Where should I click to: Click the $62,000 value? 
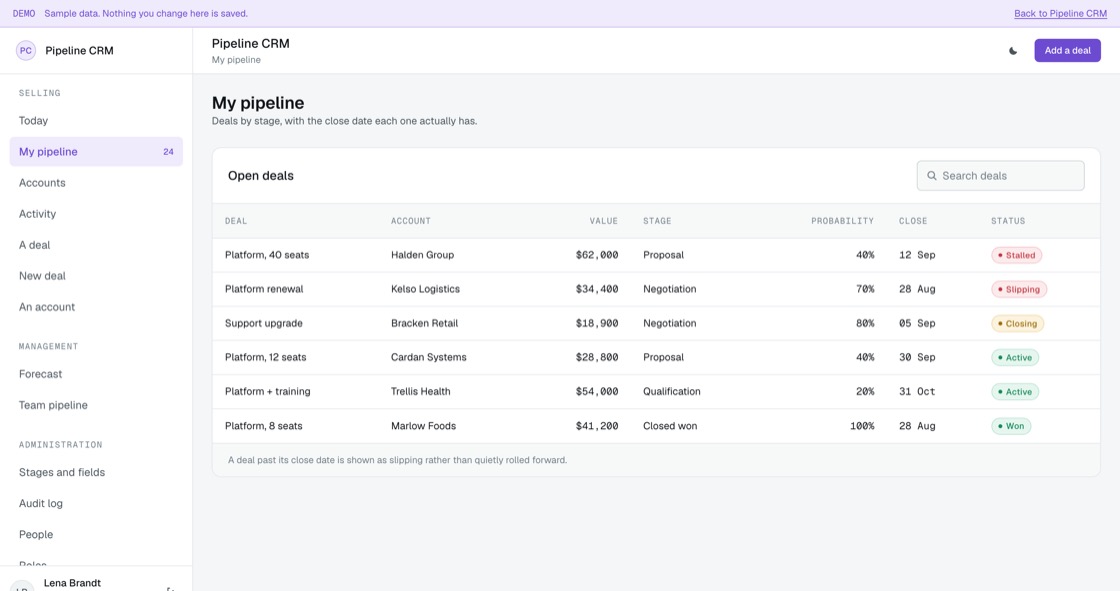[597, 255]
